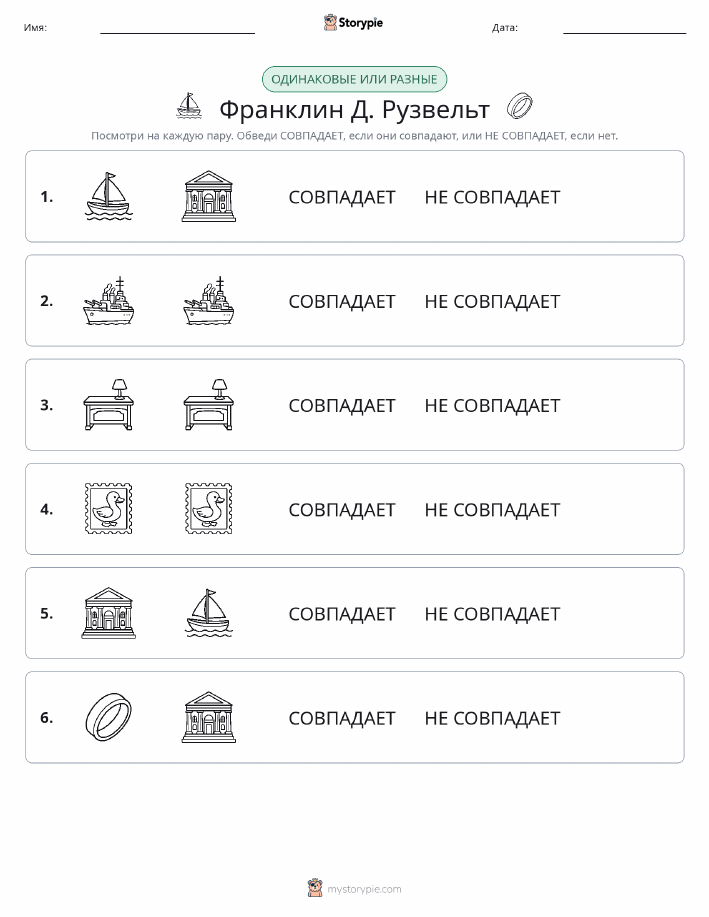Choose СОВПАДАЕТ in row 2
Viewport: 709px width, 917px height.
click(342, 302)
